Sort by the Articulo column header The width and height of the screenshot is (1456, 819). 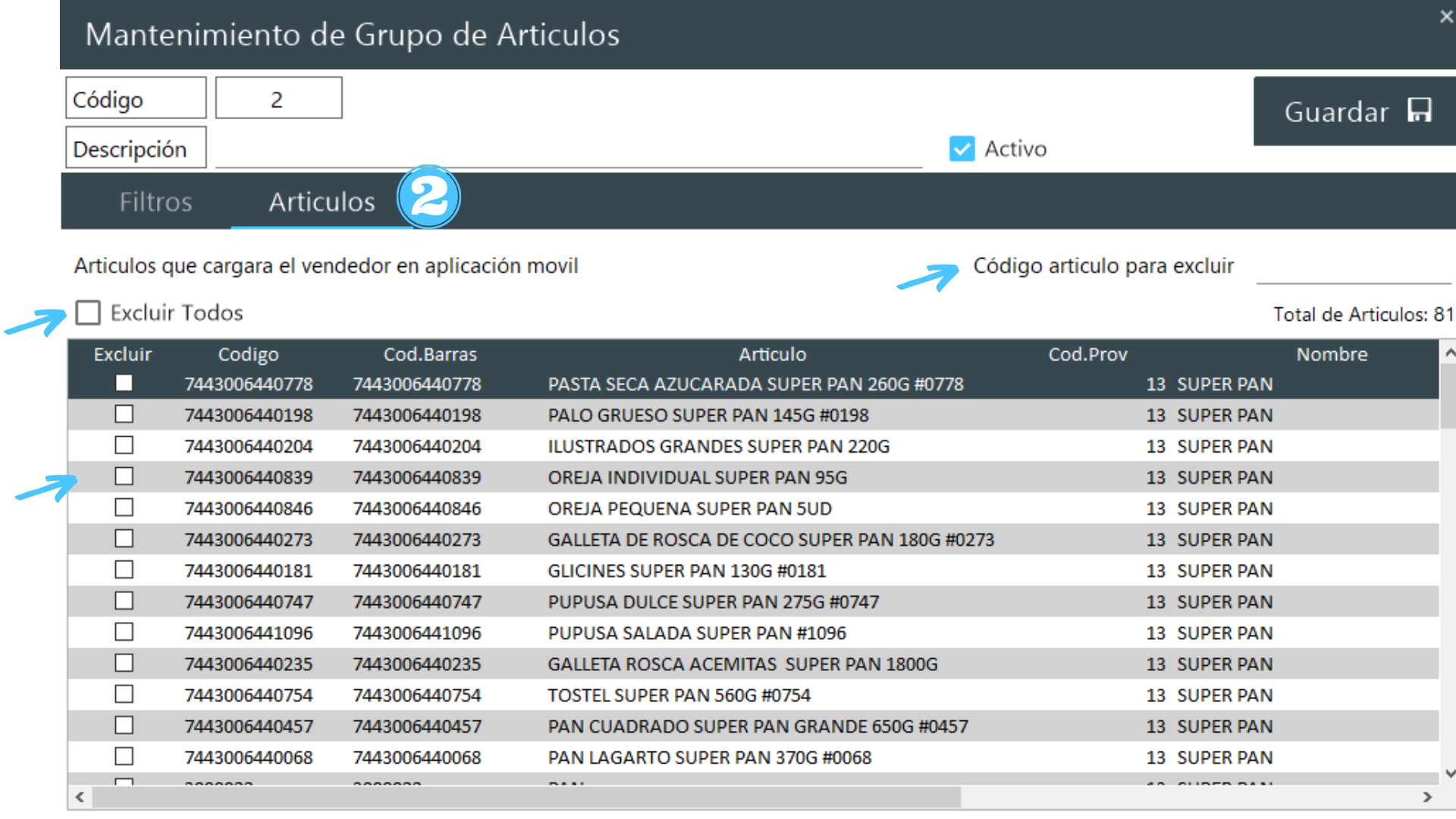pyautogui.click(x=772, y=354)
